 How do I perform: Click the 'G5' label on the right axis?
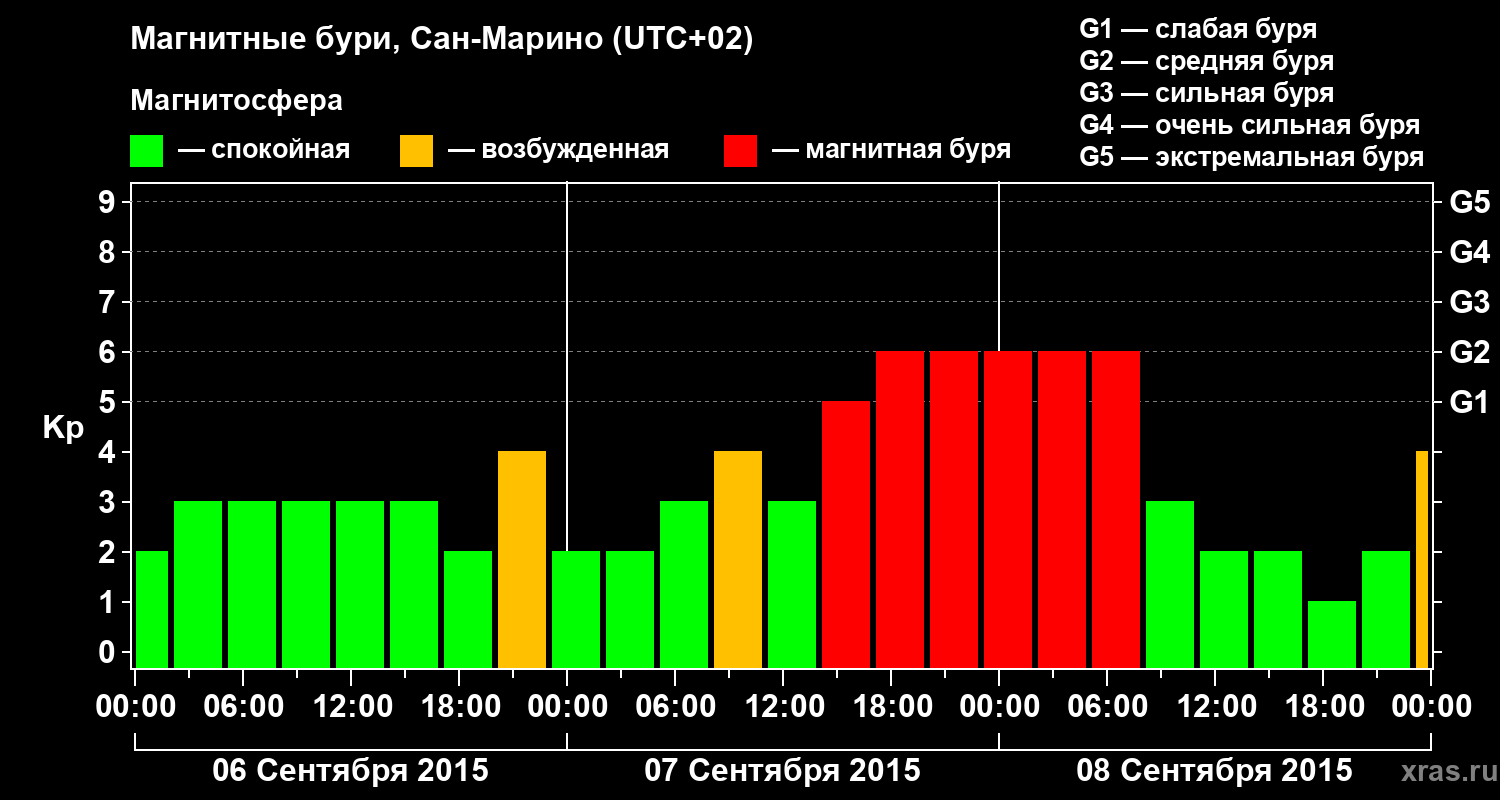point(1470,203)
